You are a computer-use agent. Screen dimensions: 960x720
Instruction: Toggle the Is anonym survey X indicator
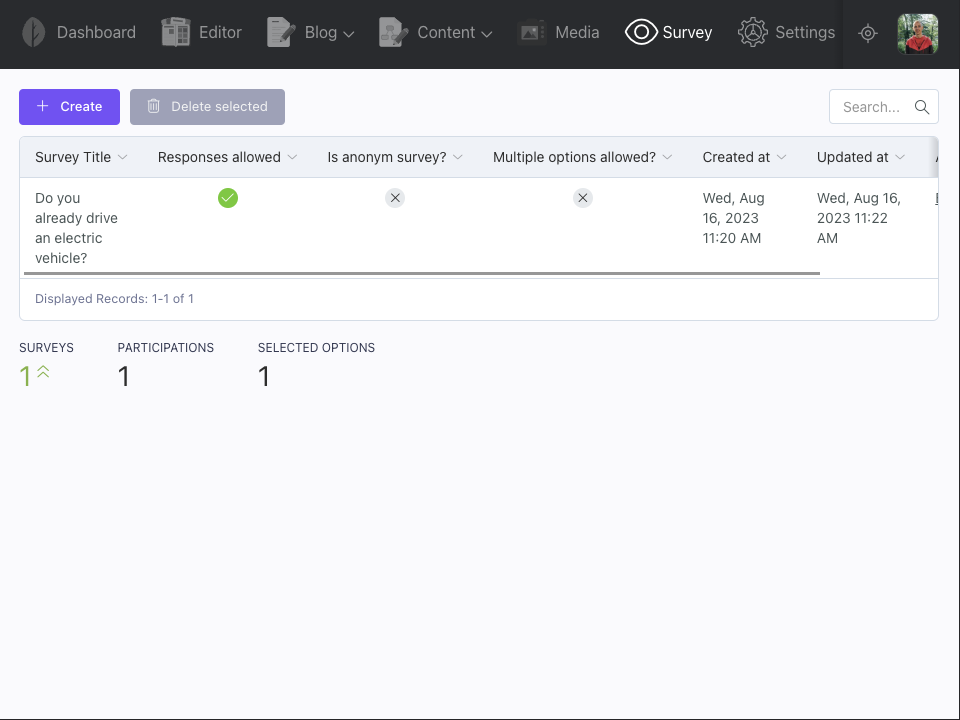pyautogui.click(x=395, y=198)
